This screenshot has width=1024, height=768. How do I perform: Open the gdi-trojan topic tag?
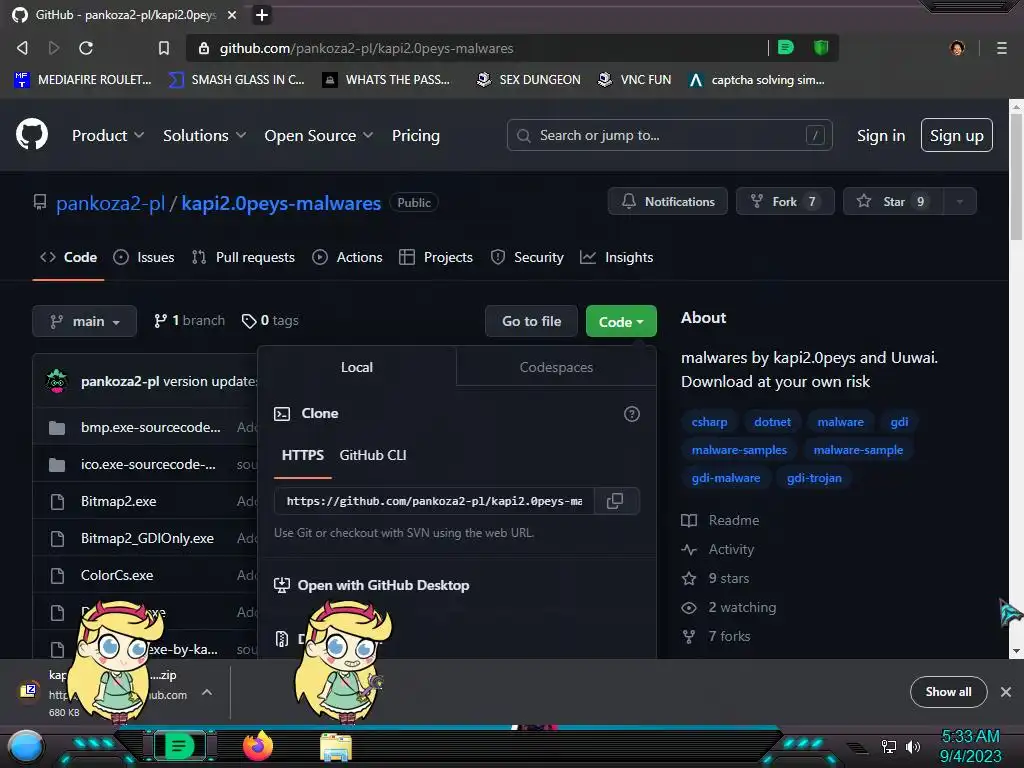click(814, 478)
